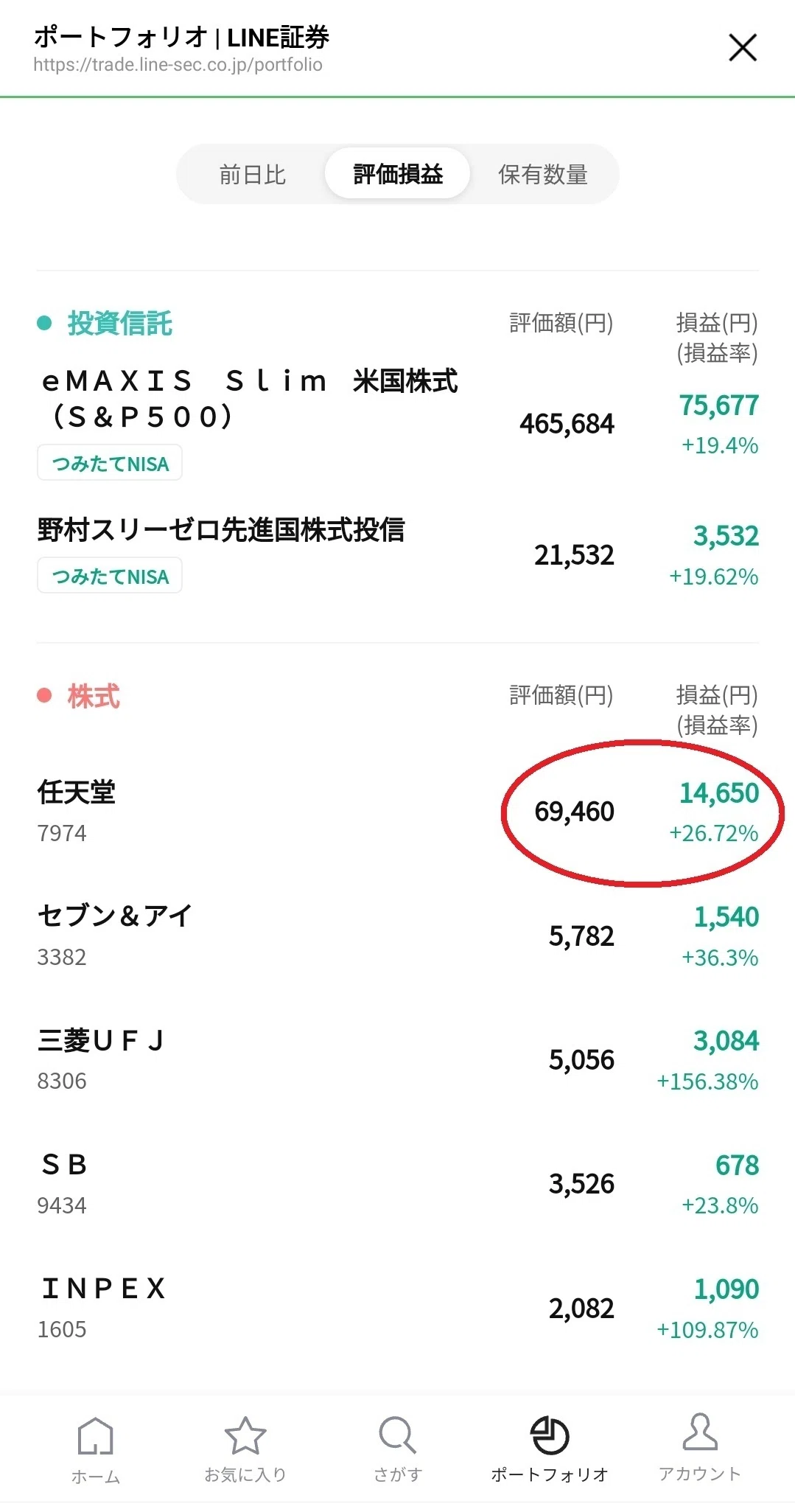
Task: Select the 評価損益 segment
Action: coord(398,175)
